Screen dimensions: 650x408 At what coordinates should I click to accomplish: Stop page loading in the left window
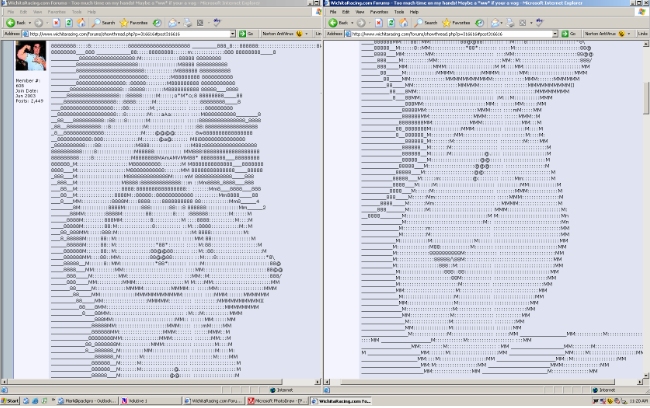(x=56, y=23)
